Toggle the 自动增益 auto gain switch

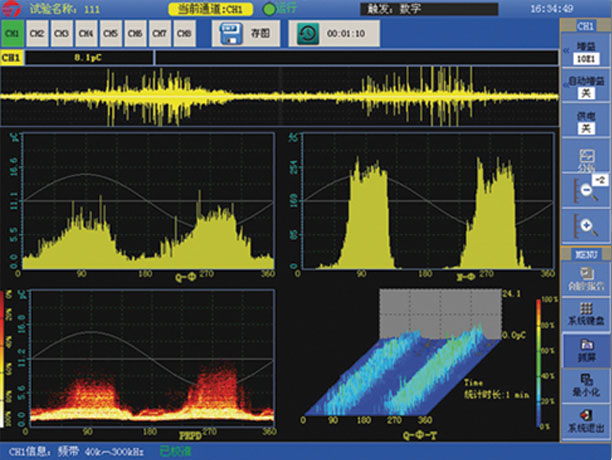pyautogui.click(x=584, y=93)
